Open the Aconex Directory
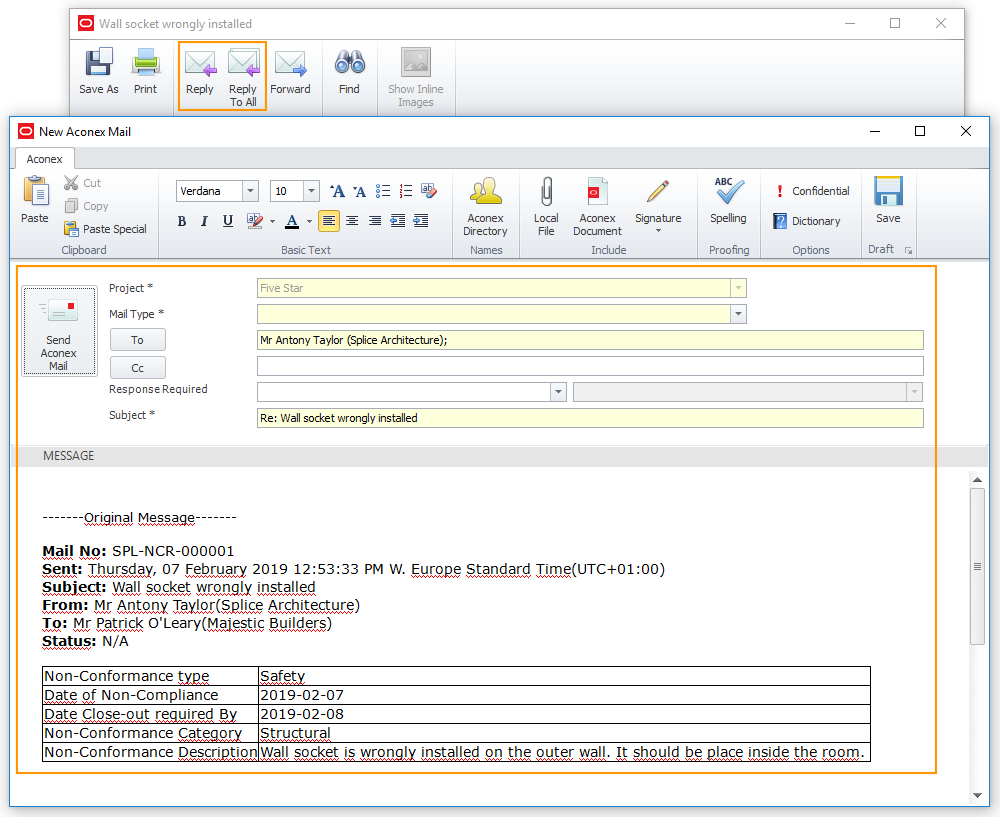This screenshot has width=1000, height=817. click(x=485, y=207)
